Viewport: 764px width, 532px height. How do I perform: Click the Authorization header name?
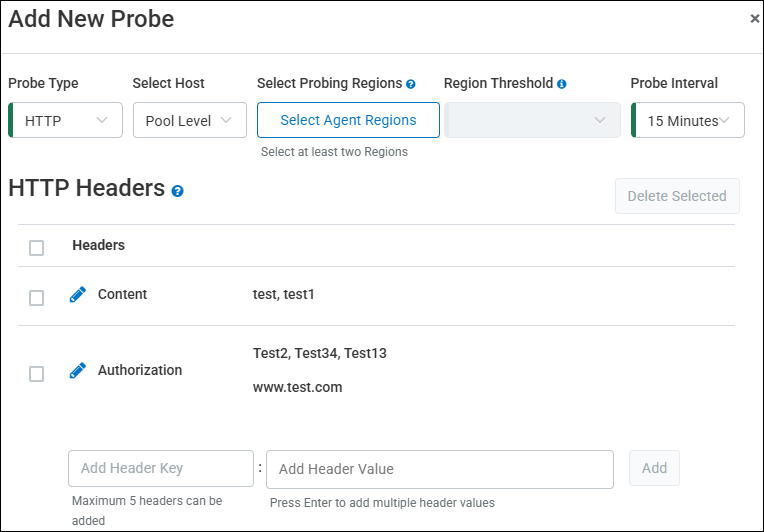click(x=140, y=370)
